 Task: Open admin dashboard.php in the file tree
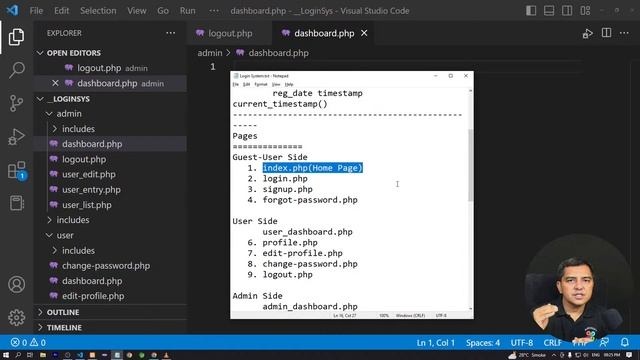(92, 144)
